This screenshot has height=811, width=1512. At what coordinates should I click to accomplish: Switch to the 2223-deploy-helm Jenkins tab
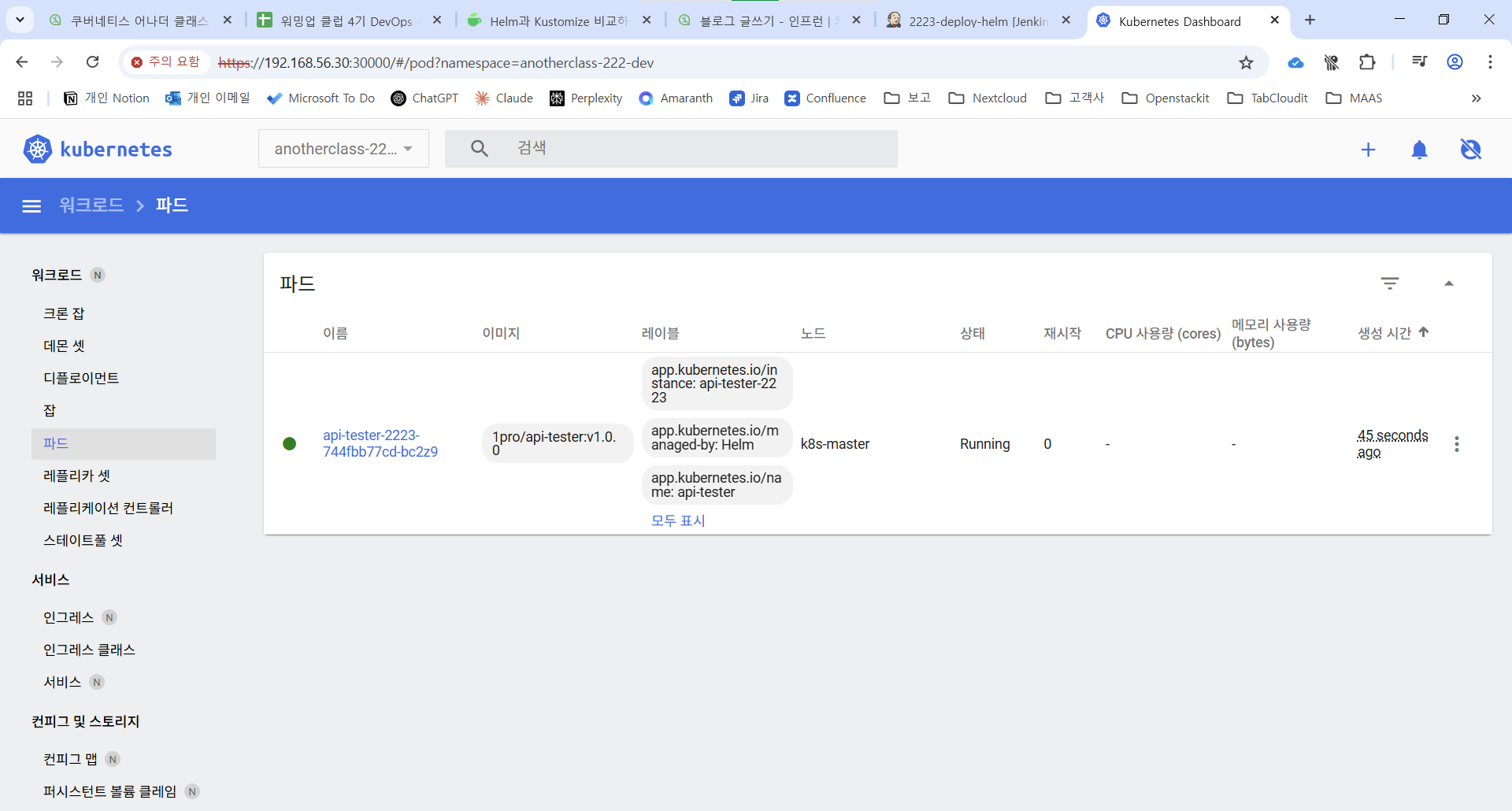click(x=979, y=20)
